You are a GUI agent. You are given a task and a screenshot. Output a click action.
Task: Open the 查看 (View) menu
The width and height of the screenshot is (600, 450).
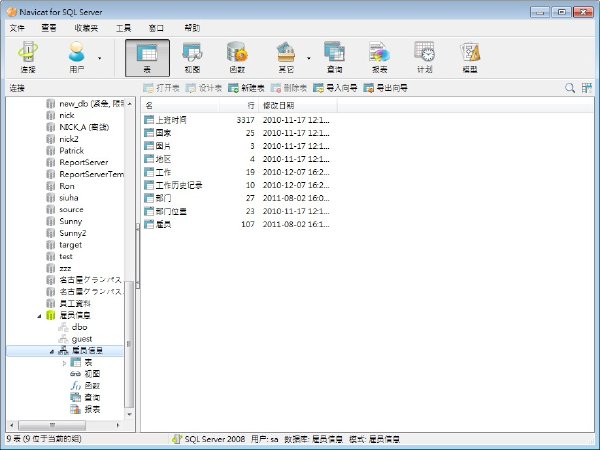pos(49,28)
